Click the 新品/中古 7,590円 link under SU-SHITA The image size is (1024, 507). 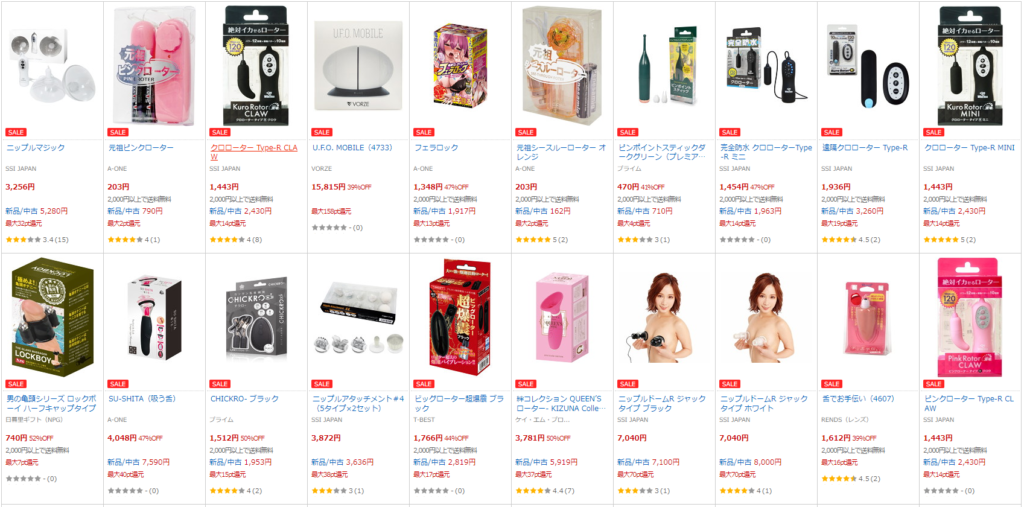(x=138, y=462)
